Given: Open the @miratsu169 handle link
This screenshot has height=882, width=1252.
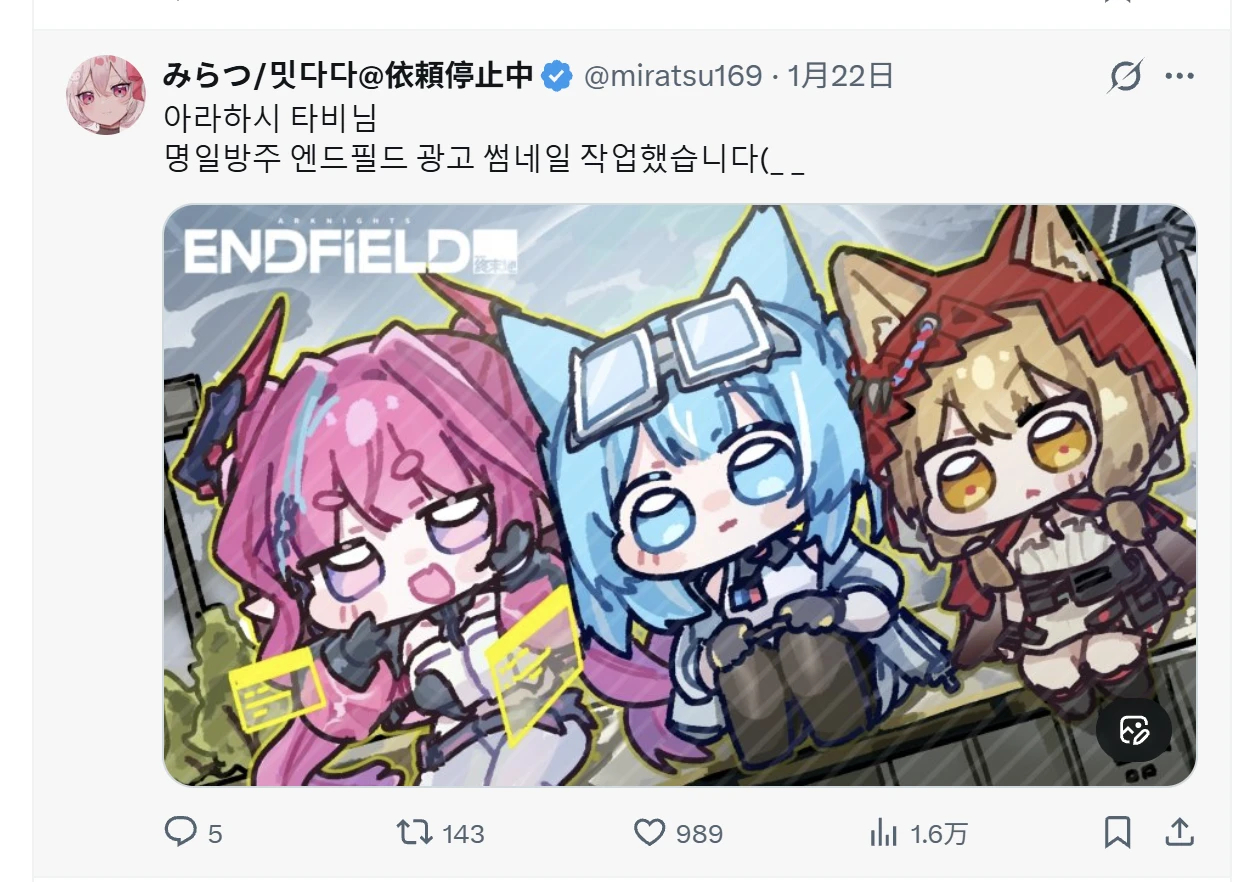Looking at the screenshot, I should point(673,76).
